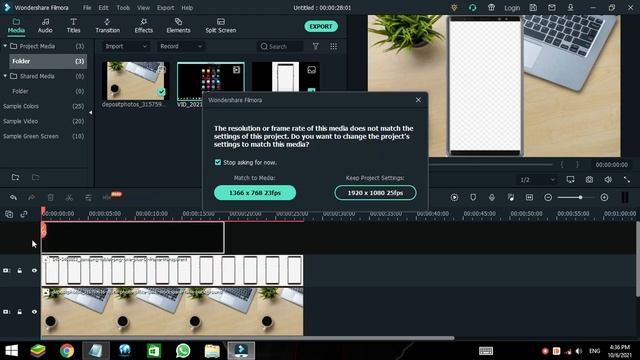Open the preview quality 1/2 dropdown

tap(537, 180)
